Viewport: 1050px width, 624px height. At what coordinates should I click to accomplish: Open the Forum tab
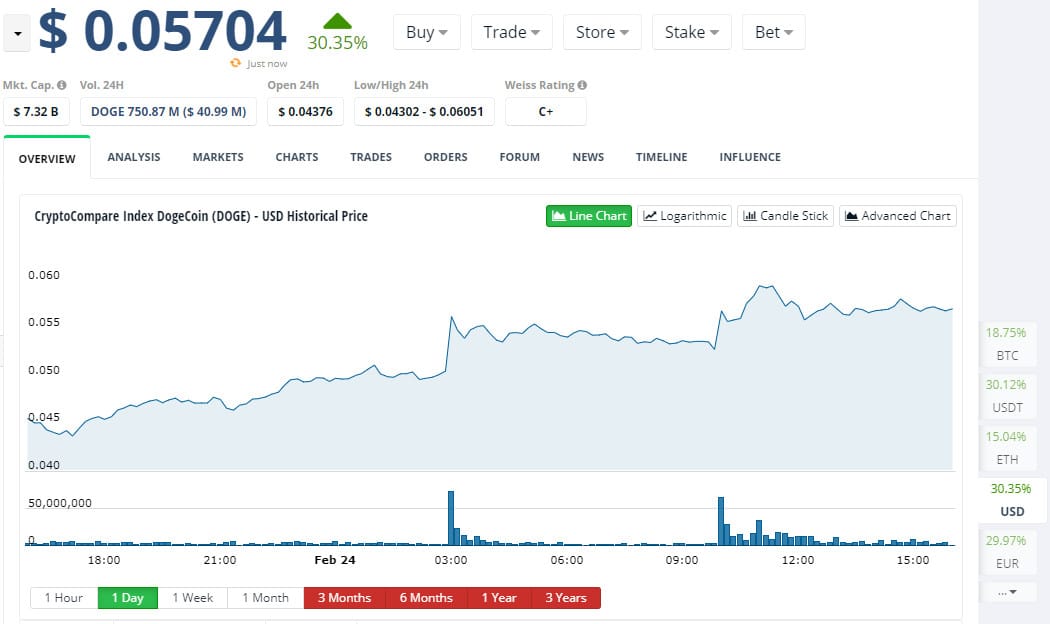[520, 157]
